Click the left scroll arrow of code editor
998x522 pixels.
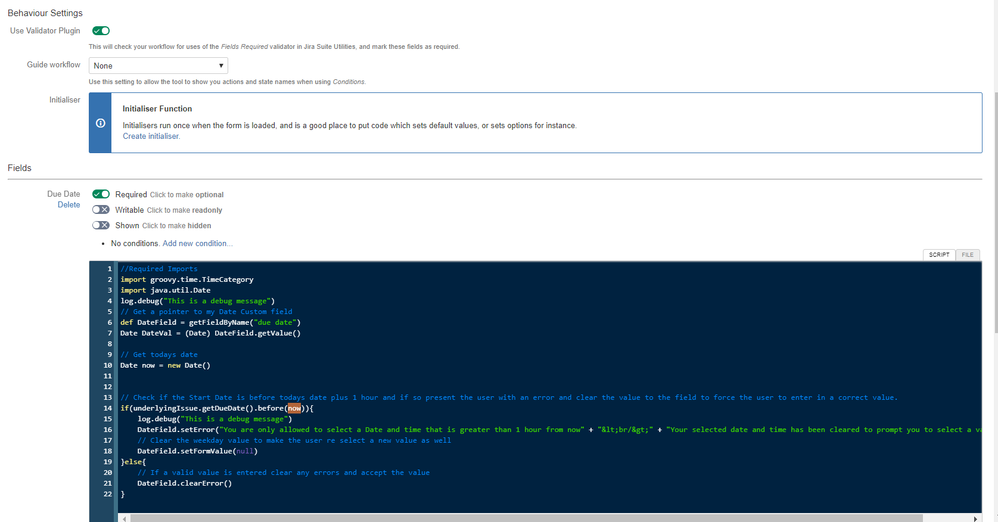pyautogui.click(x=123, y=518)
